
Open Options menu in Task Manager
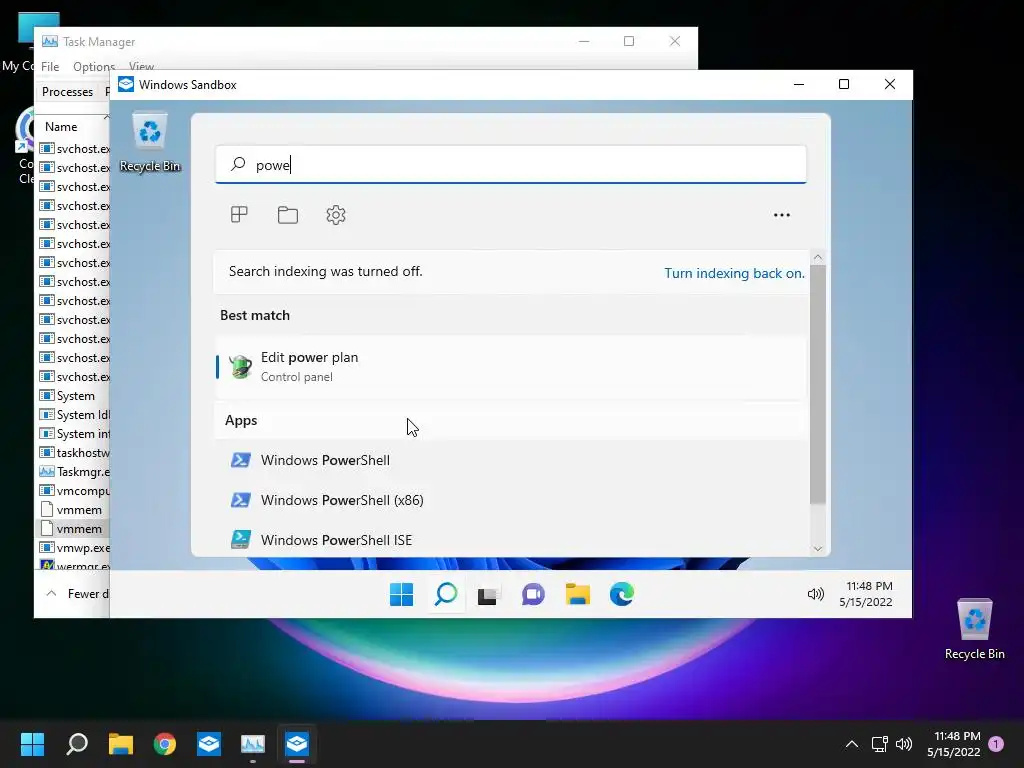(94, 67)
